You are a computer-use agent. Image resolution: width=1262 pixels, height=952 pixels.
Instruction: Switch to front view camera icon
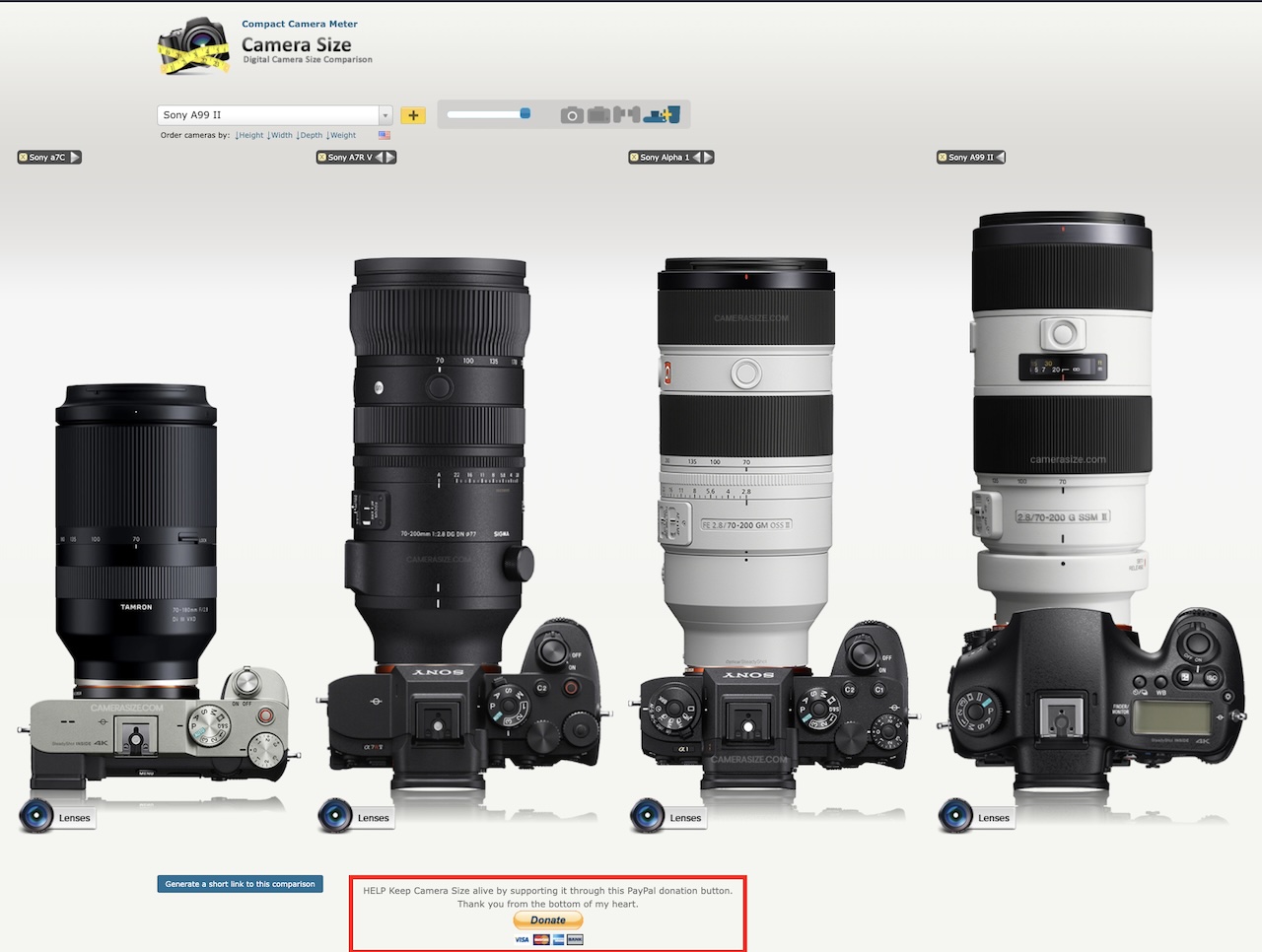click(572, 115)
